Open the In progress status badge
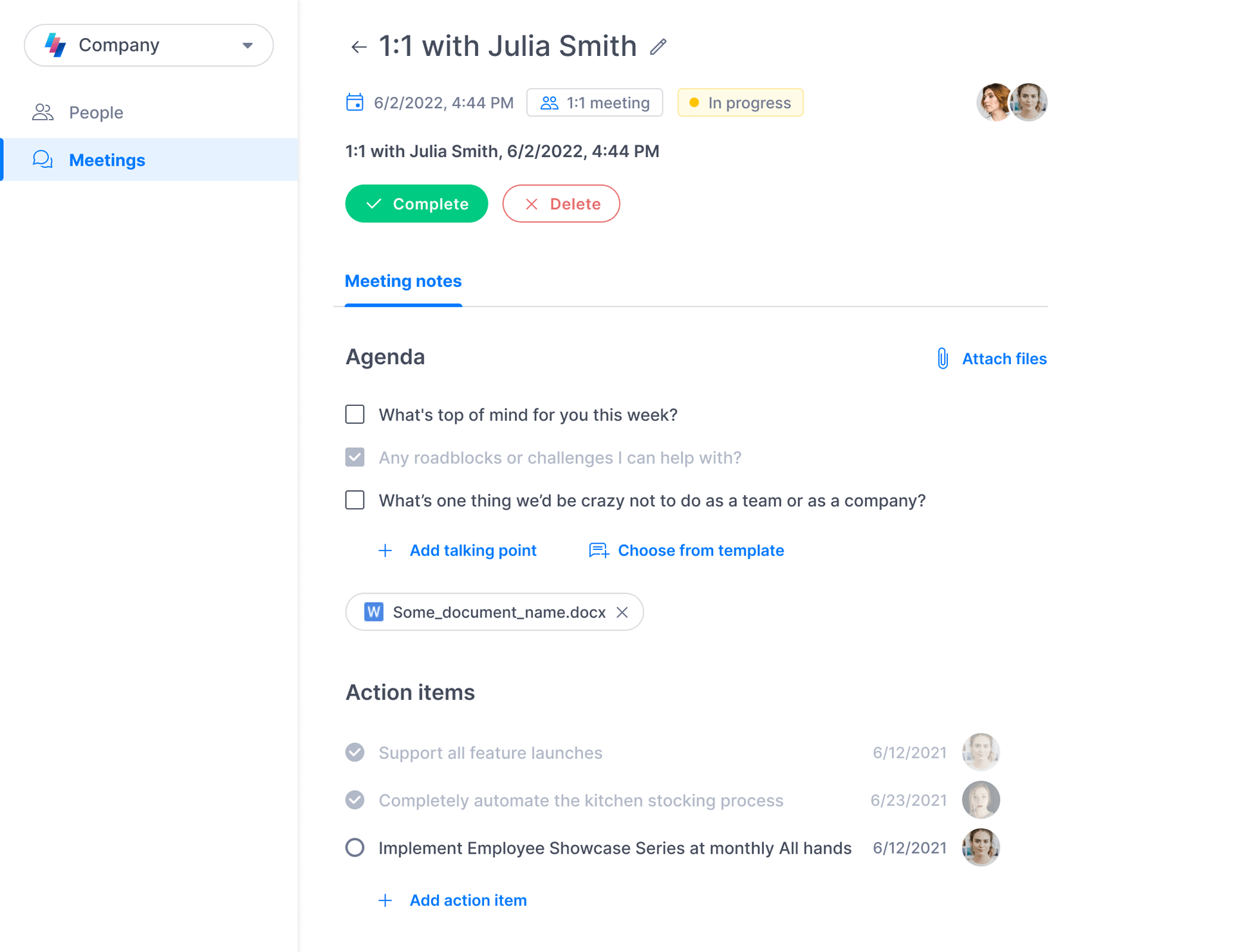This screenshot has width=1242, height=952. pos(740,103)
